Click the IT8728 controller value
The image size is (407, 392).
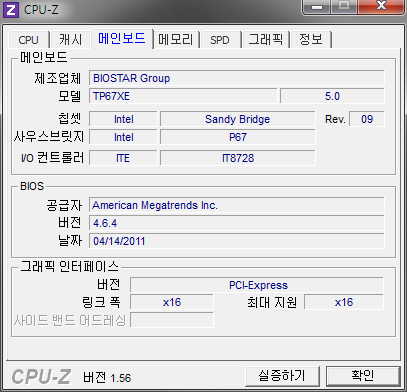238,158
